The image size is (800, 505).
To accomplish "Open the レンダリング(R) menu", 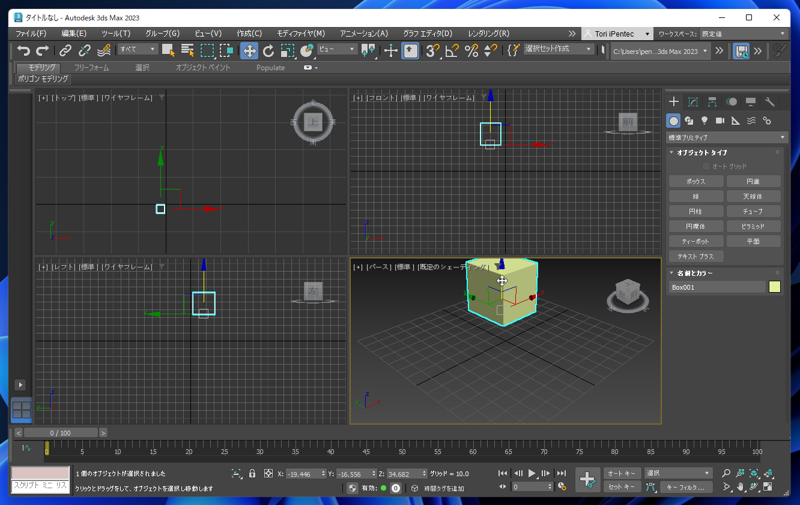I will (488, 33).
